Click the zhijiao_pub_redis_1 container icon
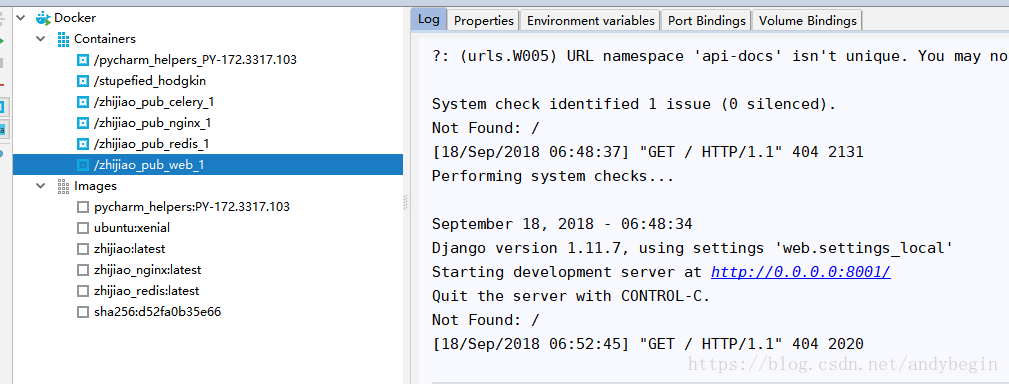The image size is (1009, 384). click(x=82, y=144)
